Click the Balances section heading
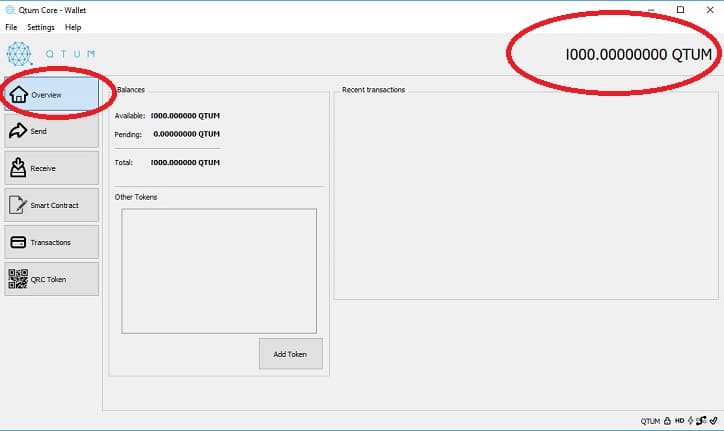Viewport: 724px width, 431px height. pos(131,90)
